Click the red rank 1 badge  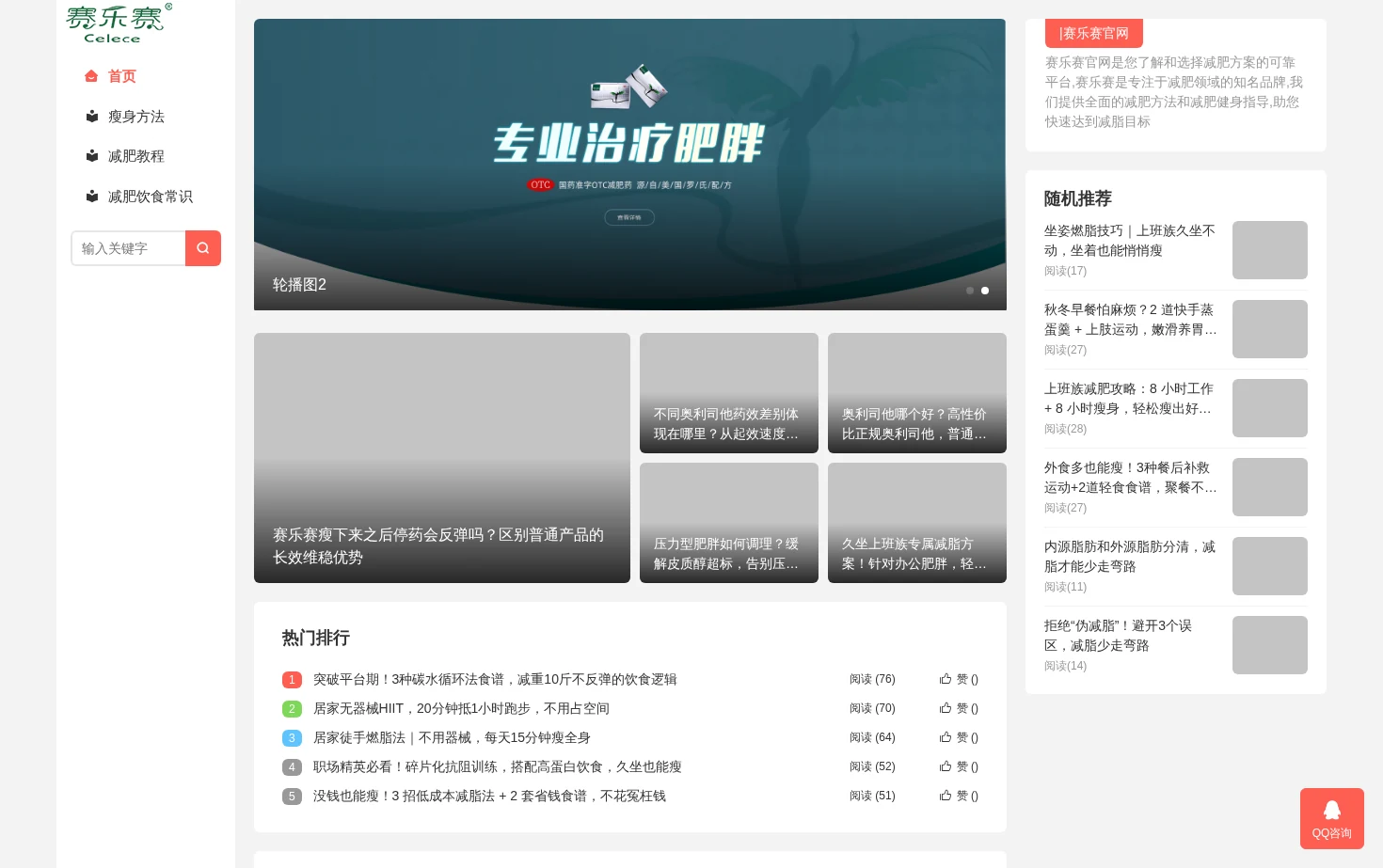point(292,680)
